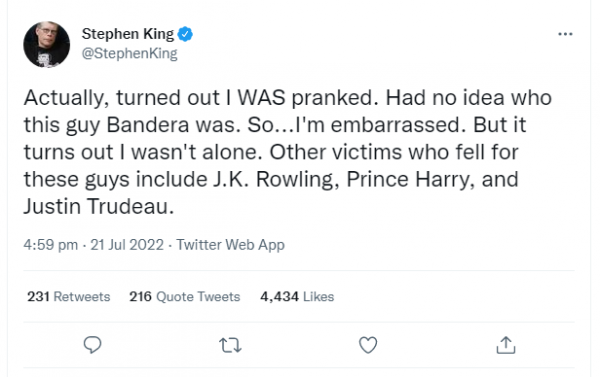Open the 216 Quote Tweets link
The height and width of the screenshot is (377, 600).
click(184, 297)
